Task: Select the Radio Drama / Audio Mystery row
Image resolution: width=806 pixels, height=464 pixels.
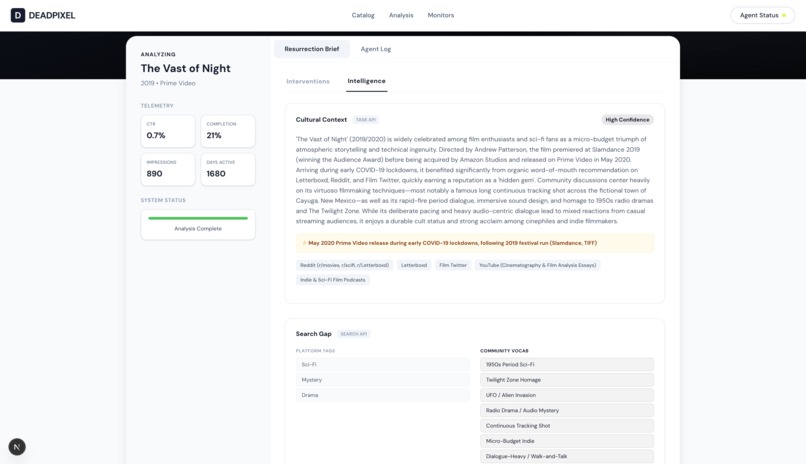Action: (x=567, y=411)
